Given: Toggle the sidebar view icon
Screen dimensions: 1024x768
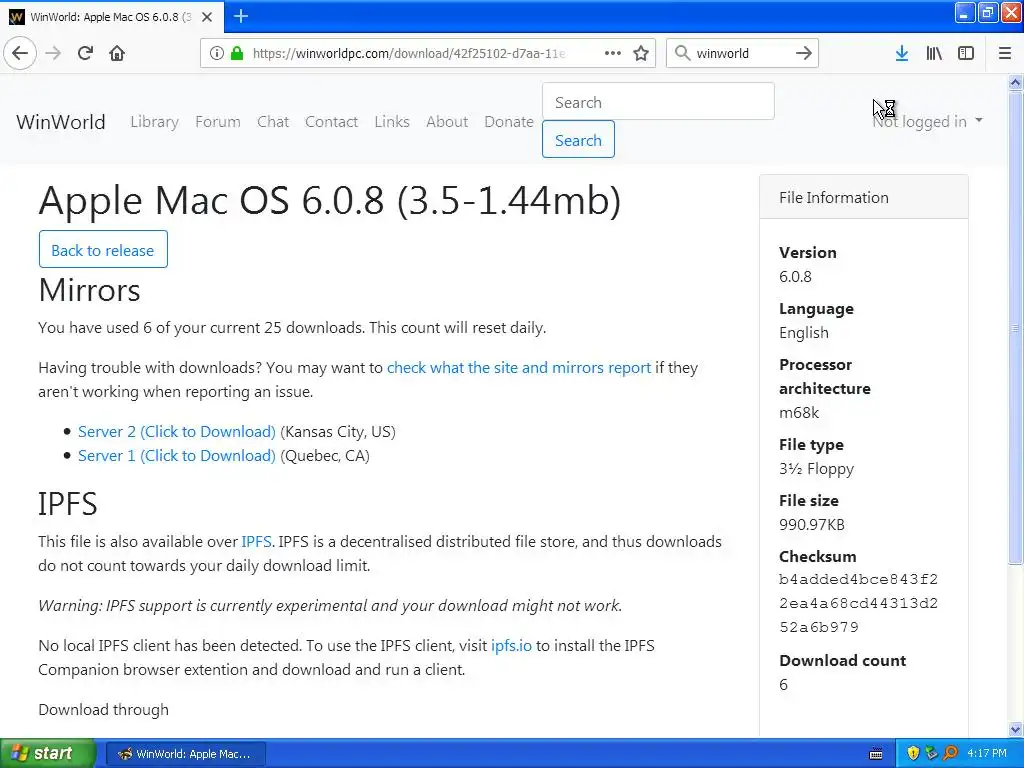Looking at the screenshot, I should click(966, 53).
